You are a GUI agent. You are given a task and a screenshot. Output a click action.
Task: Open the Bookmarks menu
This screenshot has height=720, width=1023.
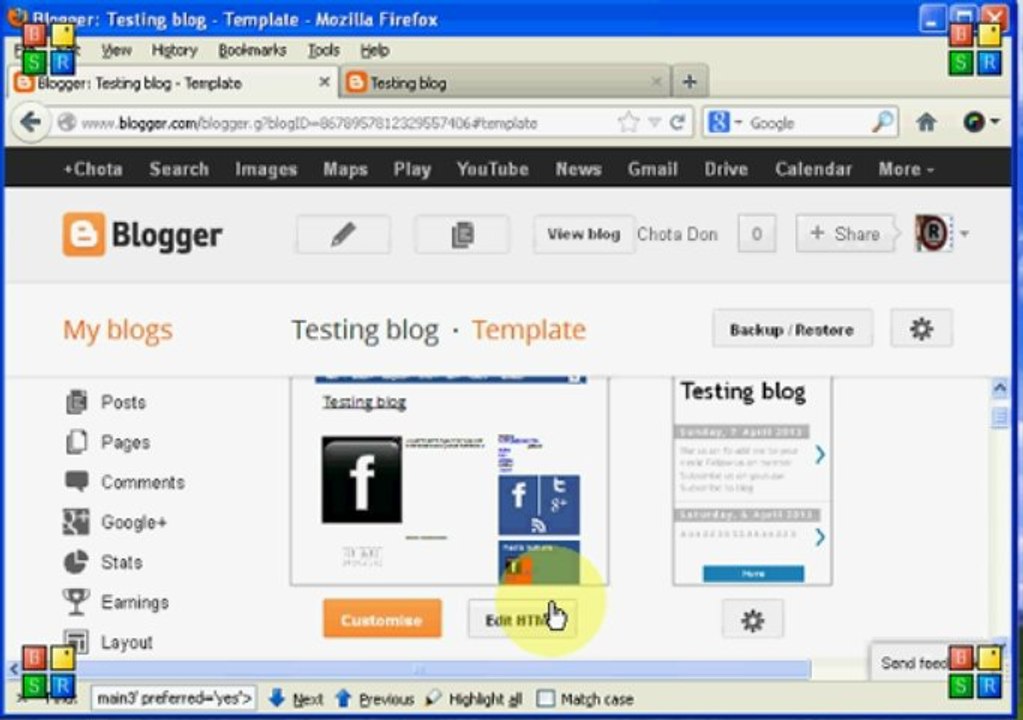(252, 50)
